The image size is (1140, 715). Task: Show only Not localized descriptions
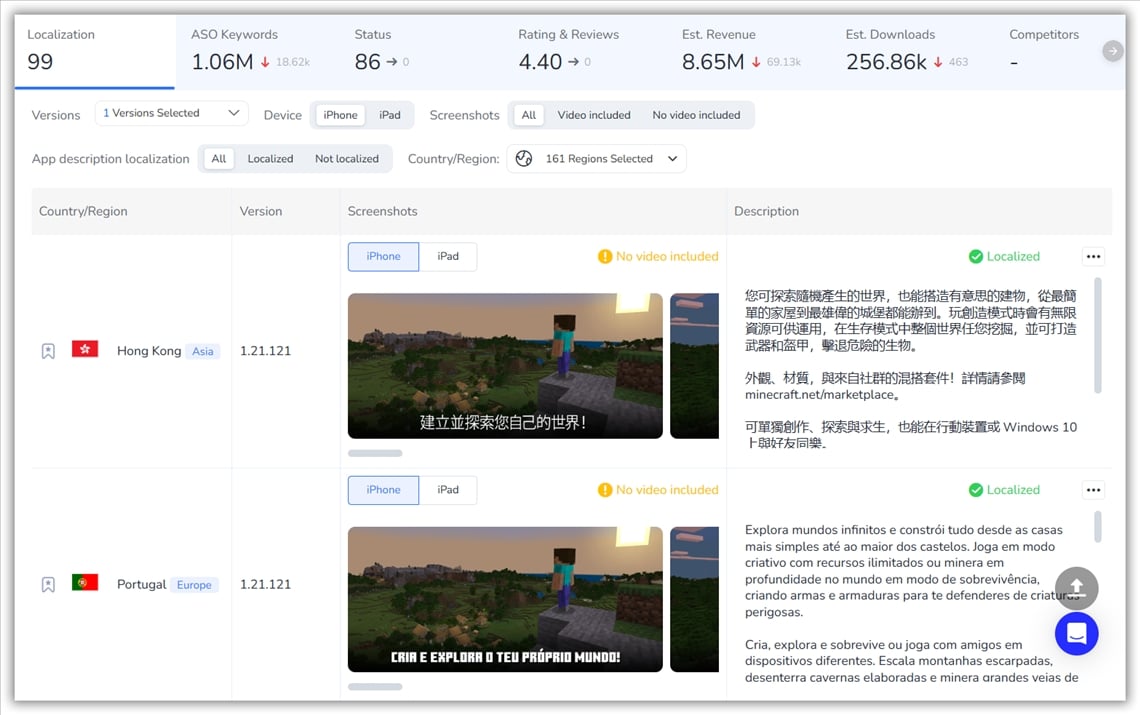pos(346,159)
